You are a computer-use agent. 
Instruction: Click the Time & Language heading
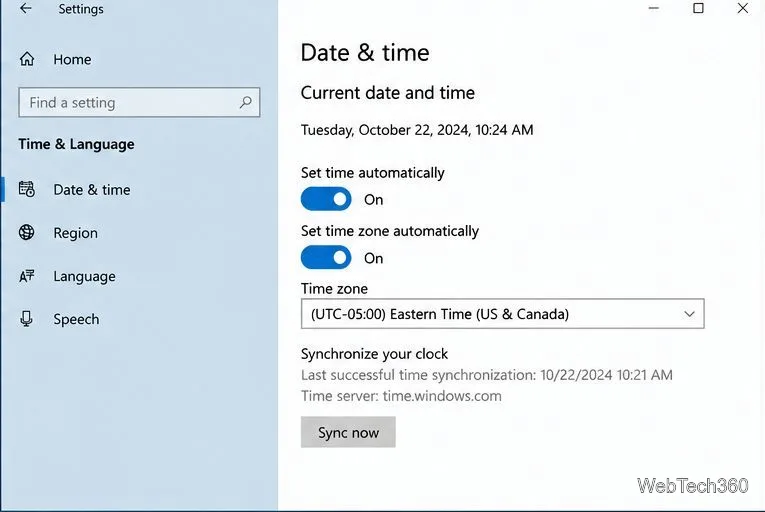click(x=77, y=144)
